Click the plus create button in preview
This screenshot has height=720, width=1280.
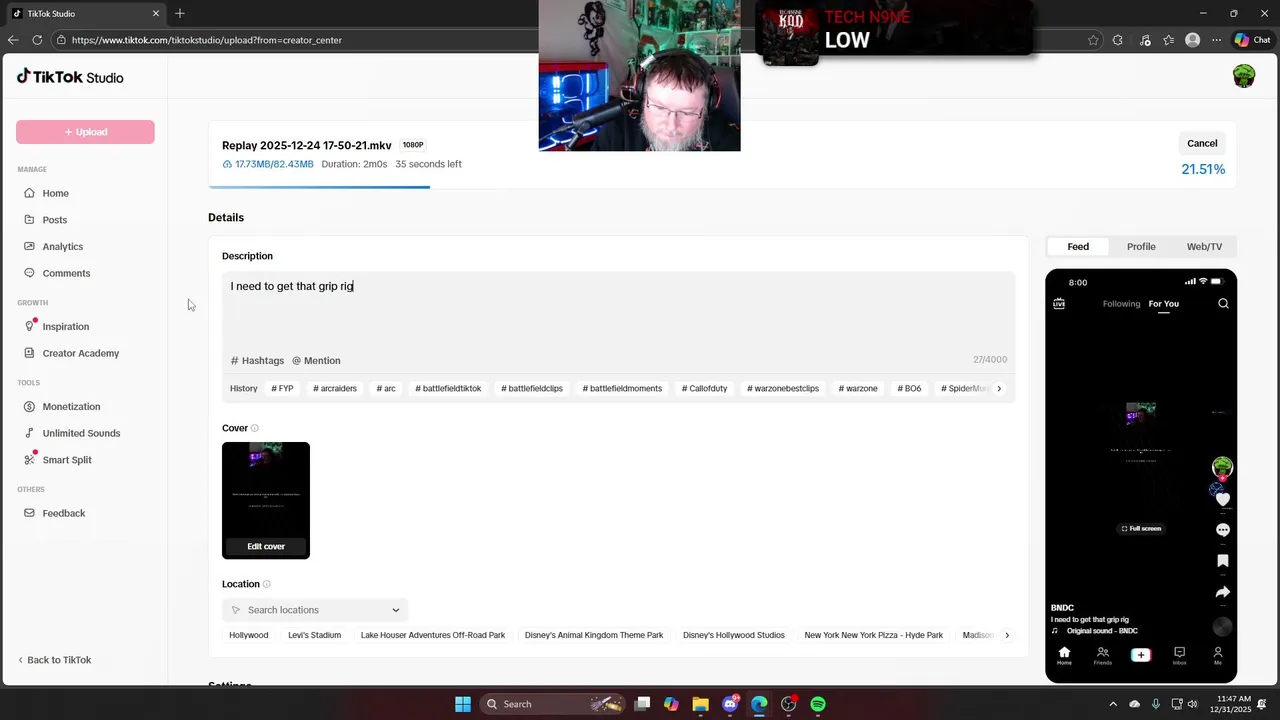click(x=1141, y=655)
